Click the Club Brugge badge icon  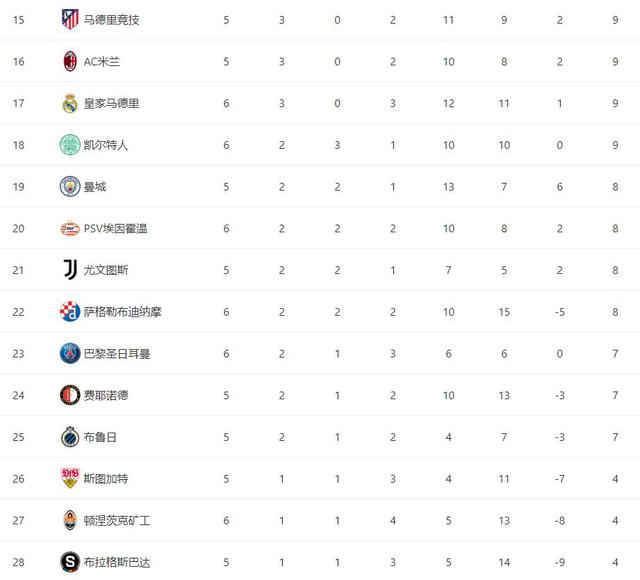coord(69,437)
